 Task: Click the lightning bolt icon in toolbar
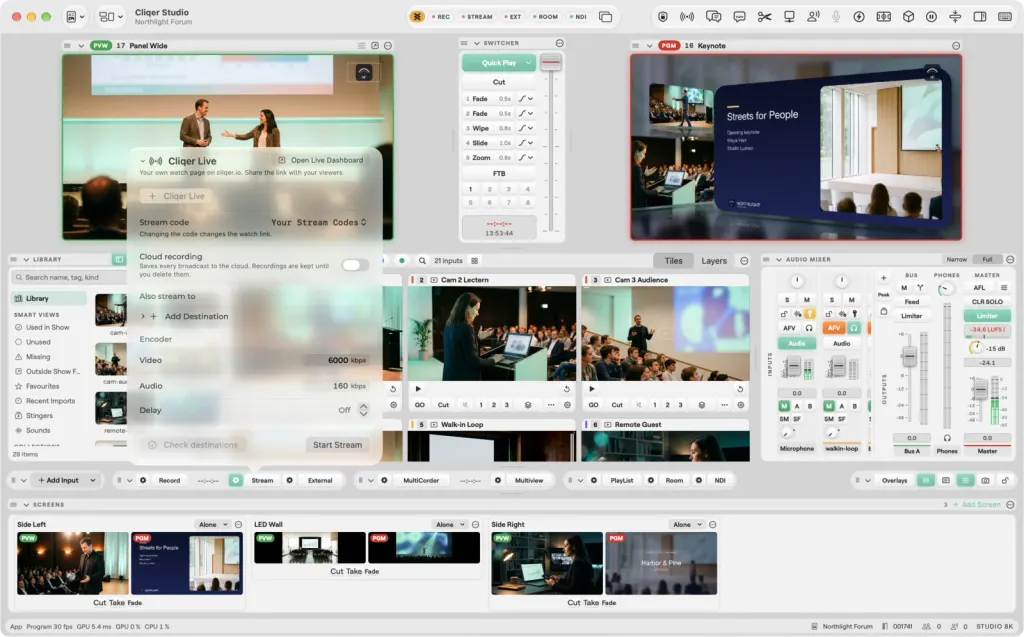coord(859,17)
